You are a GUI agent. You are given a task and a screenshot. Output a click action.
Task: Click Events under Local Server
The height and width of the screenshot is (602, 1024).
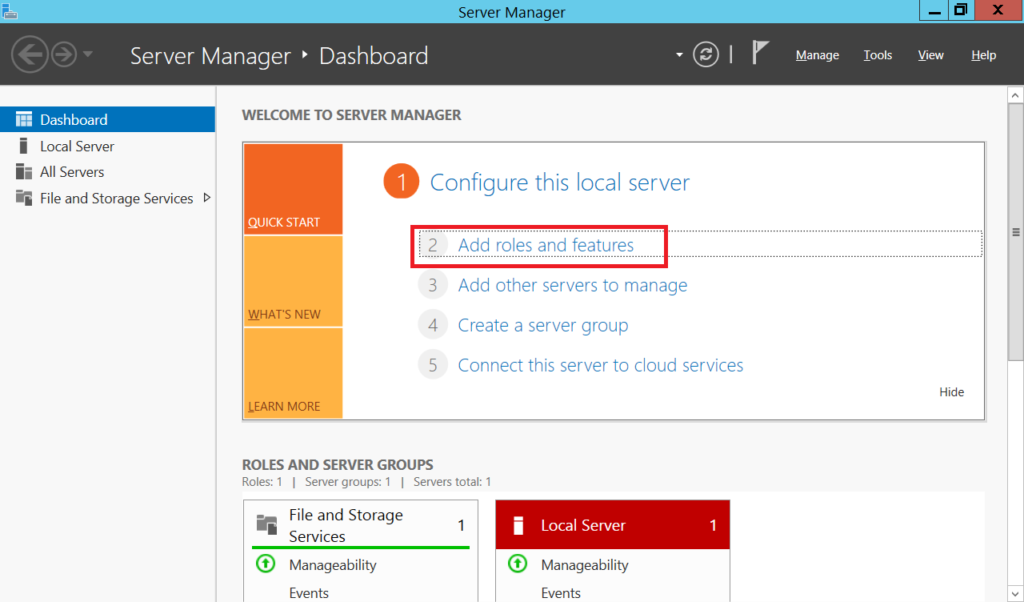tap(561, 593)
